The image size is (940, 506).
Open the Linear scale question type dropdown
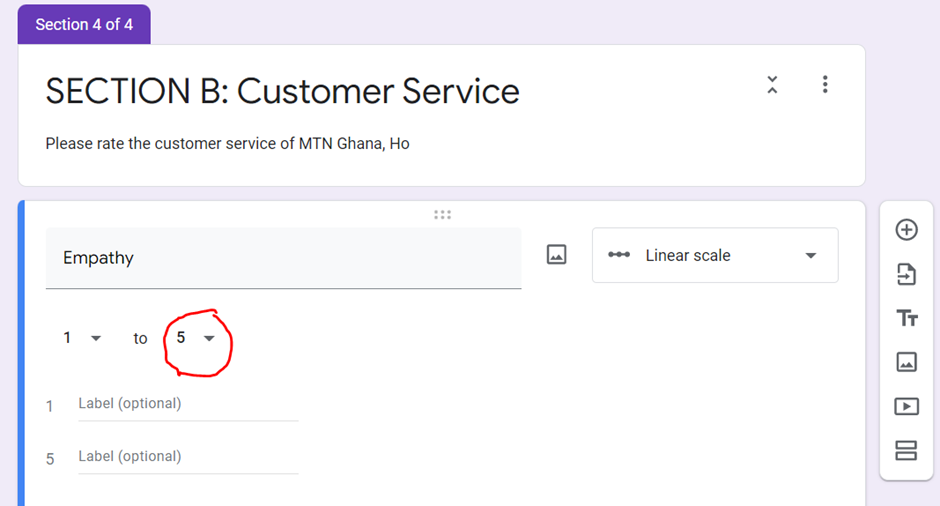tap(715, 255)
